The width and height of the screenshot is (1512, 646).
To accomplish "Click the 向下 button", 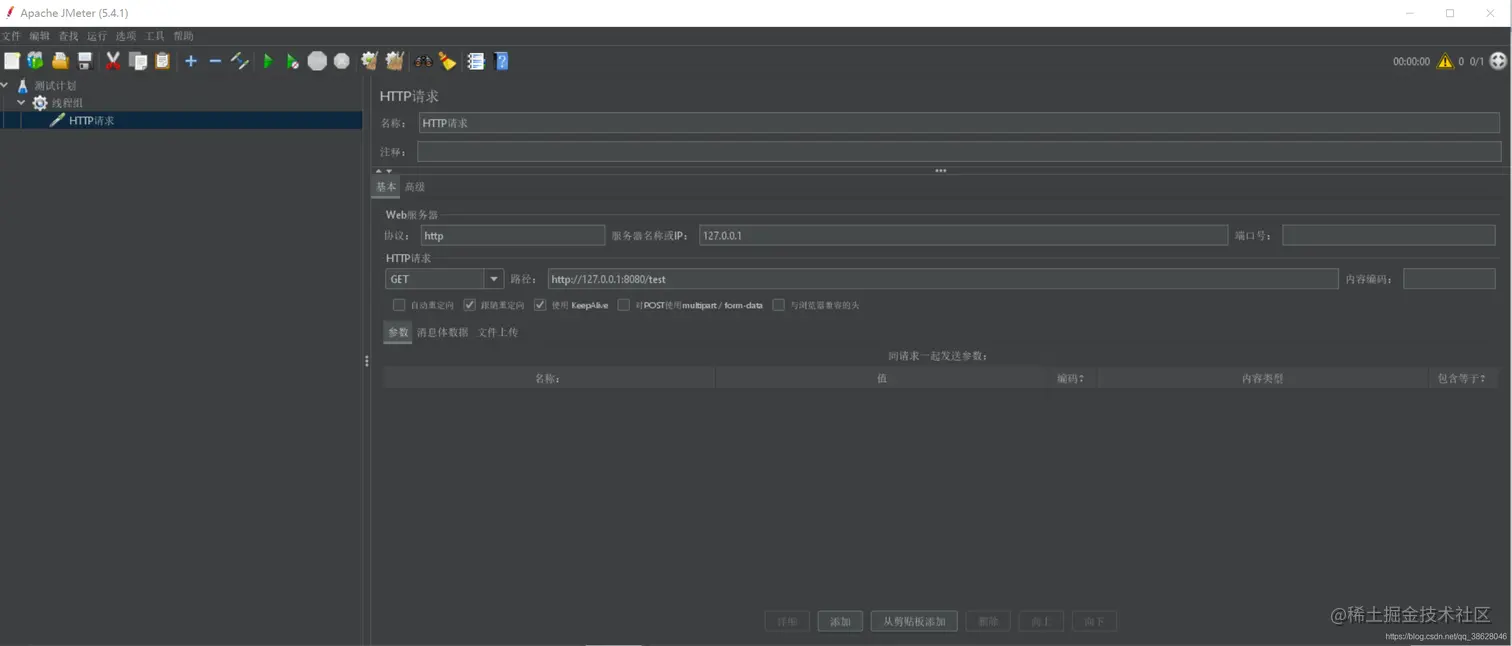I will pyautogui.click(x=1094, y=621).
